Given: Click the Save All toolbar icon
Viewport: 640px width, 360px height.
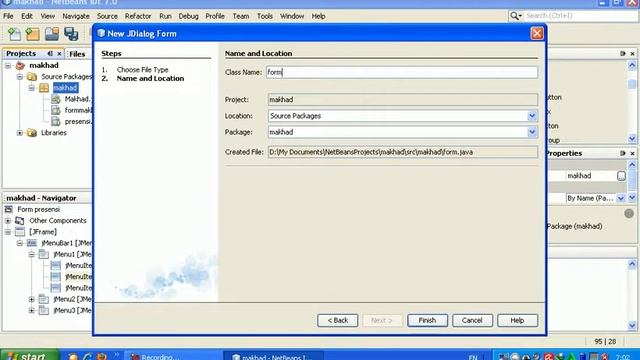Looking at the screenshot, I should tap(71, 34).
